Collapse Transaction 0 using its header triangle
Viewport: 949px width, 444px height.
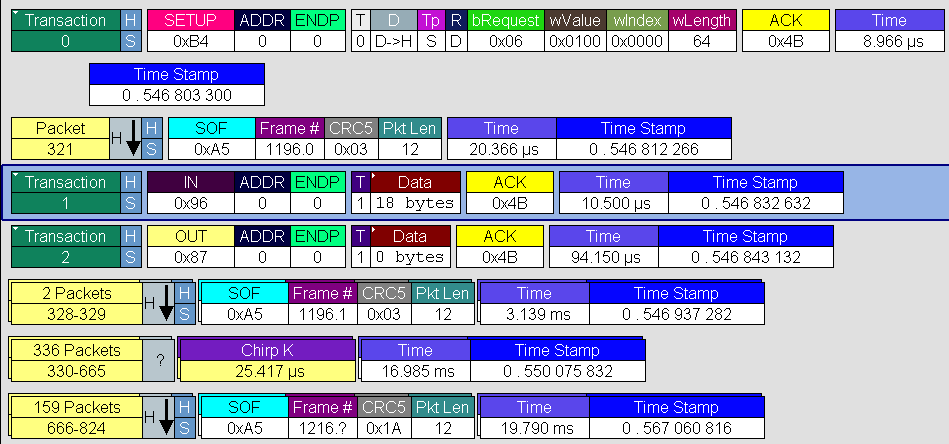[16, 14]
